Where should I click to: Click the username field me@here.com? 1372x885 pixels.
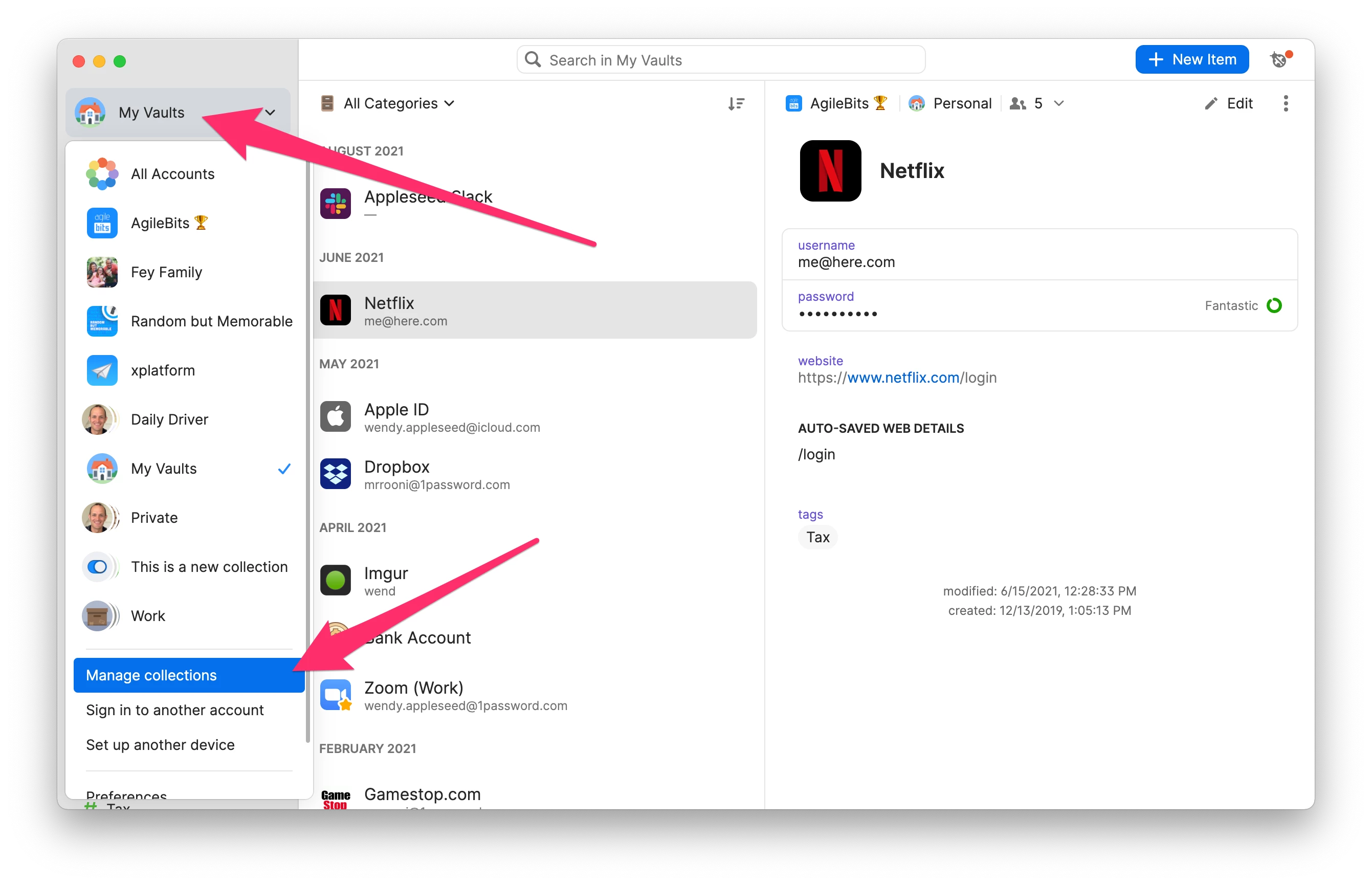[1039, 255]
